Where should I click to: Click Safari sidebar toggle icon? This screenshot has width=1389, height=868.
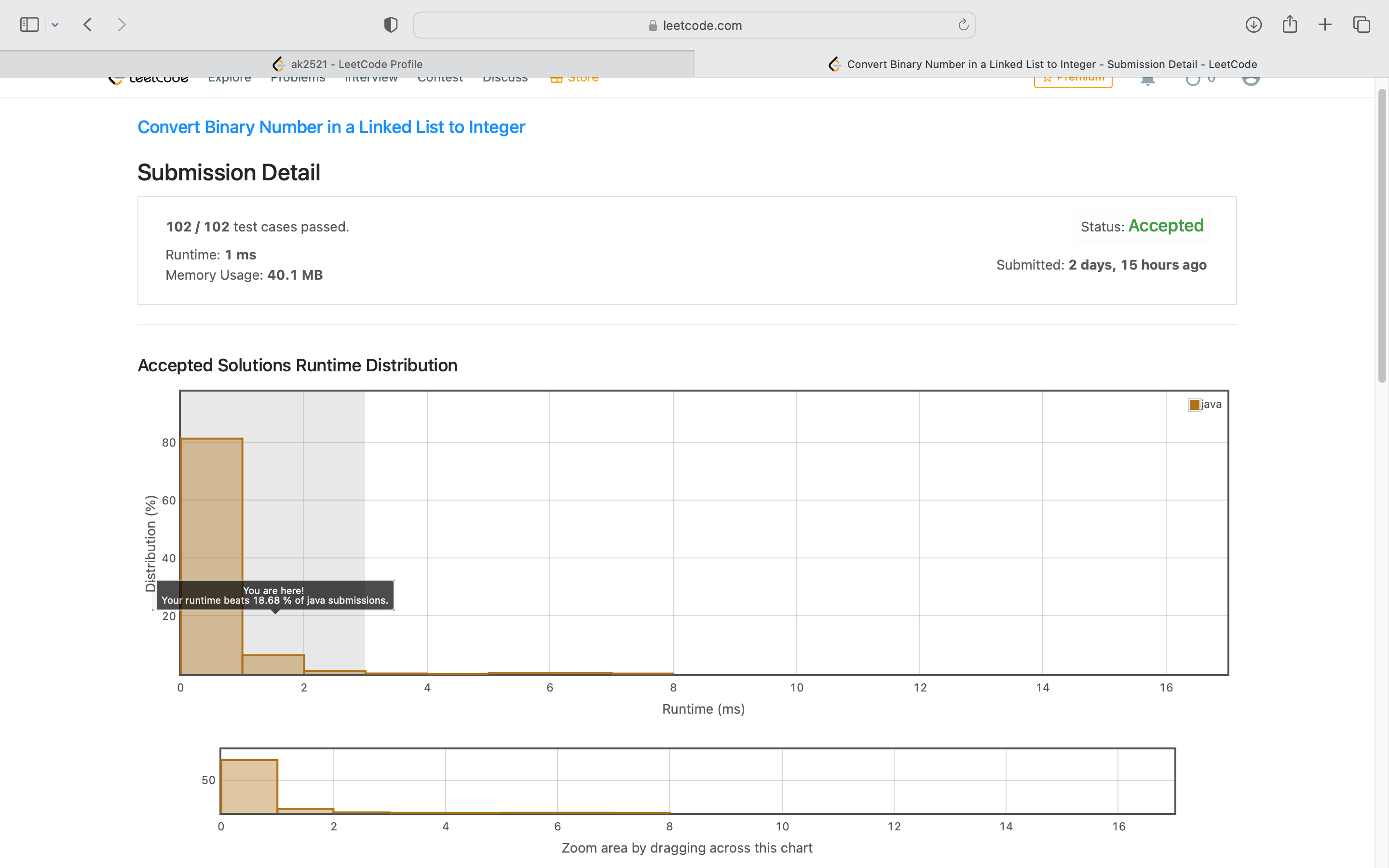29,25
